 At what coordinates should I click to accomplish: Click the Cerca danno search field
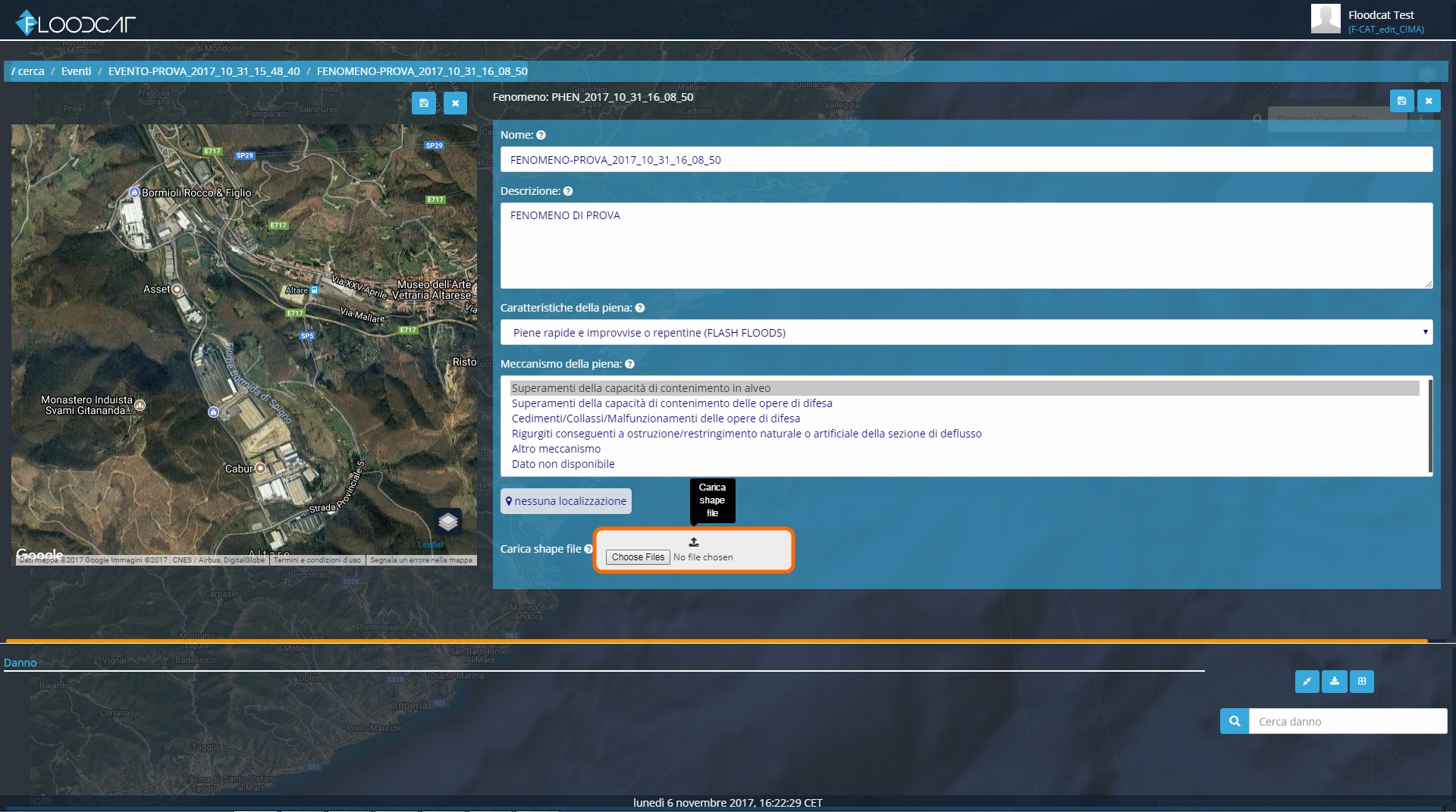click(1348, 721)
